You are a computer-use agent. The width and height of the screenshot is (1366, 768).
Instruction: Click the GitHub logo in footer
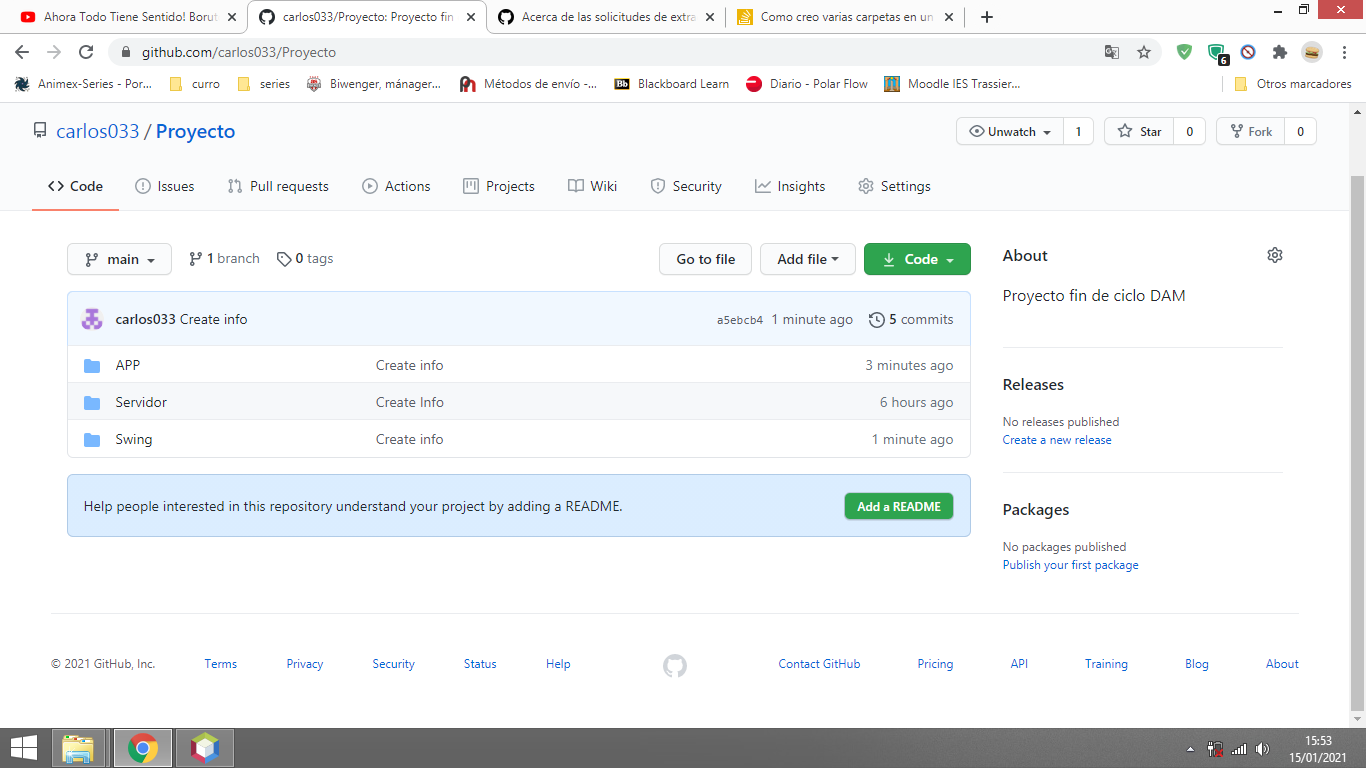click(675, 665)
